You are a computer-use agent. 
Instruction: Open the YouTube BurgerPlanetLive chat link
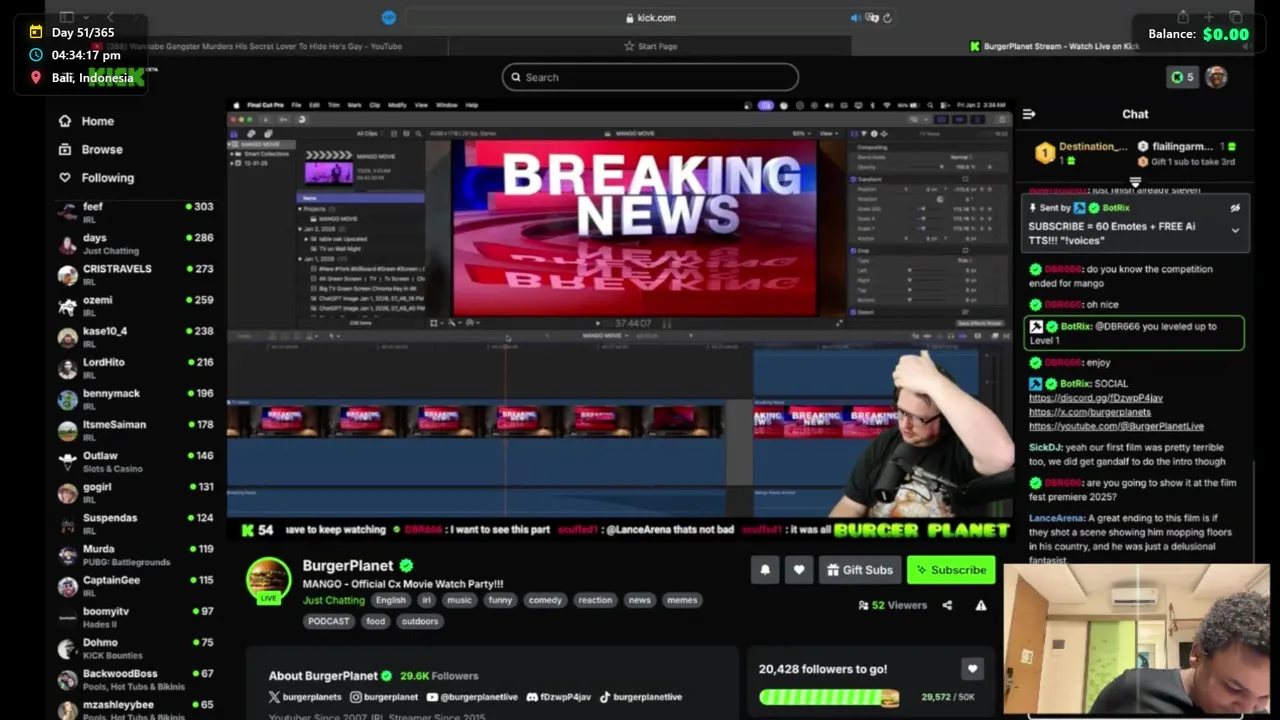click(1116, 426)
